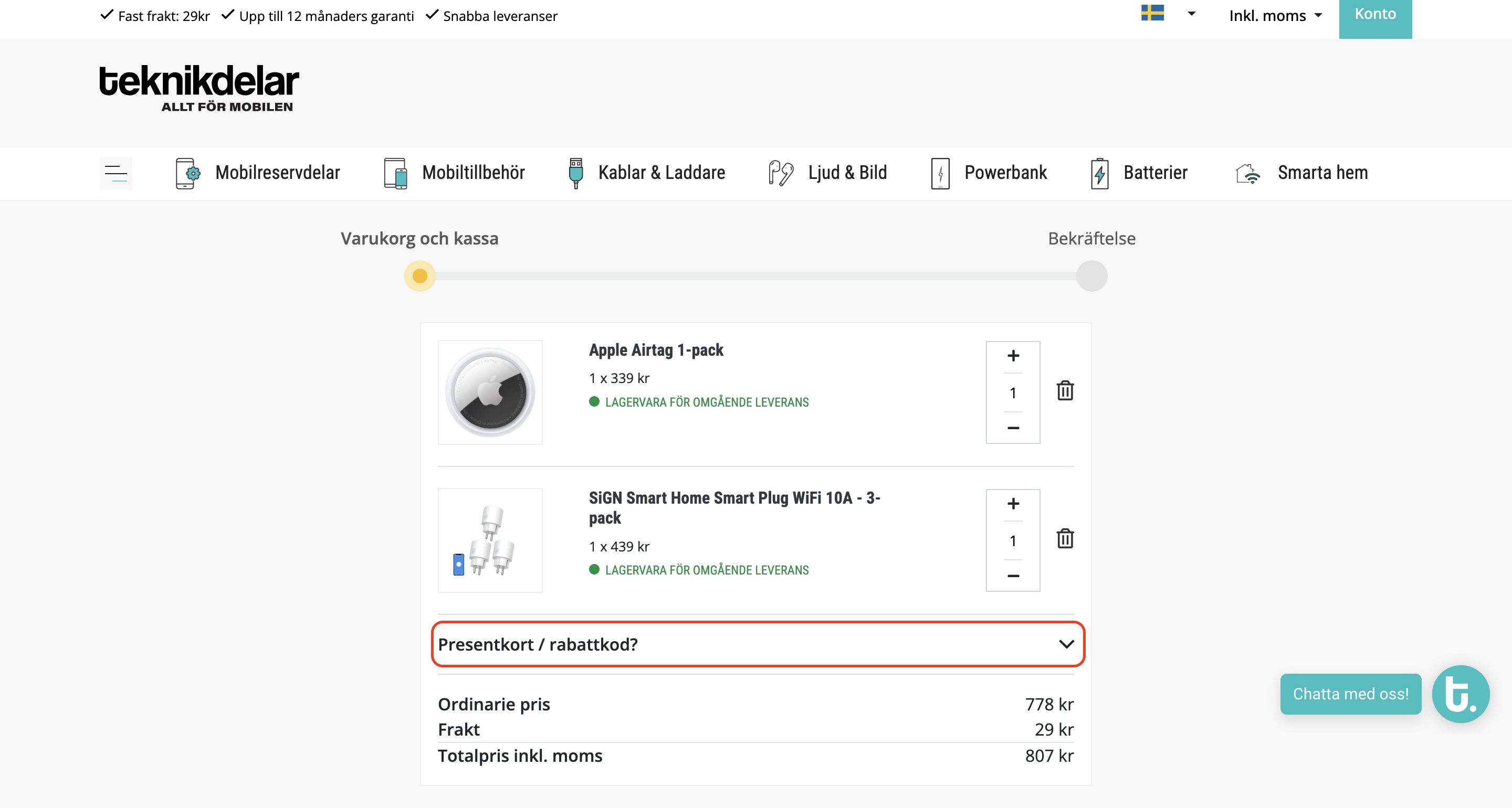This screenshot has height=808, width=1512.
Task: Click the 'Bekräftelse' step label
Action: coord(1091,239)
